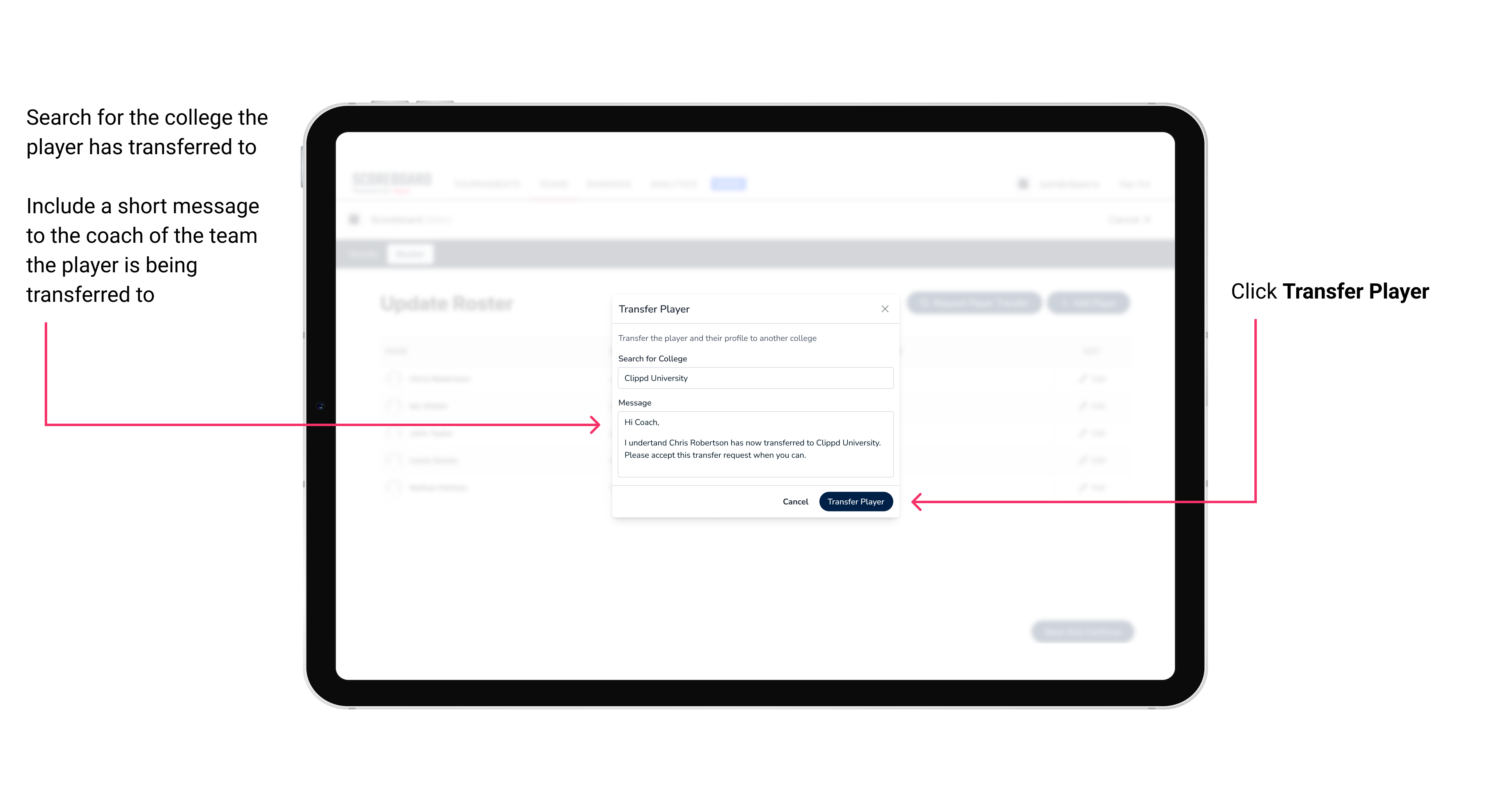Select the Search for College input field
The height and width of the screenshot is (812, 1510).
753,378
